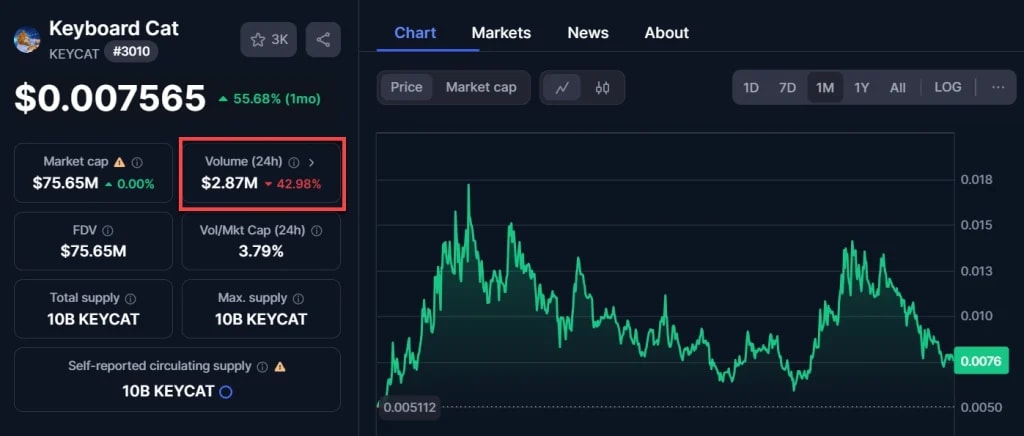Enable LOG scale on chart
1024x436 pixels.
[947, 87]
